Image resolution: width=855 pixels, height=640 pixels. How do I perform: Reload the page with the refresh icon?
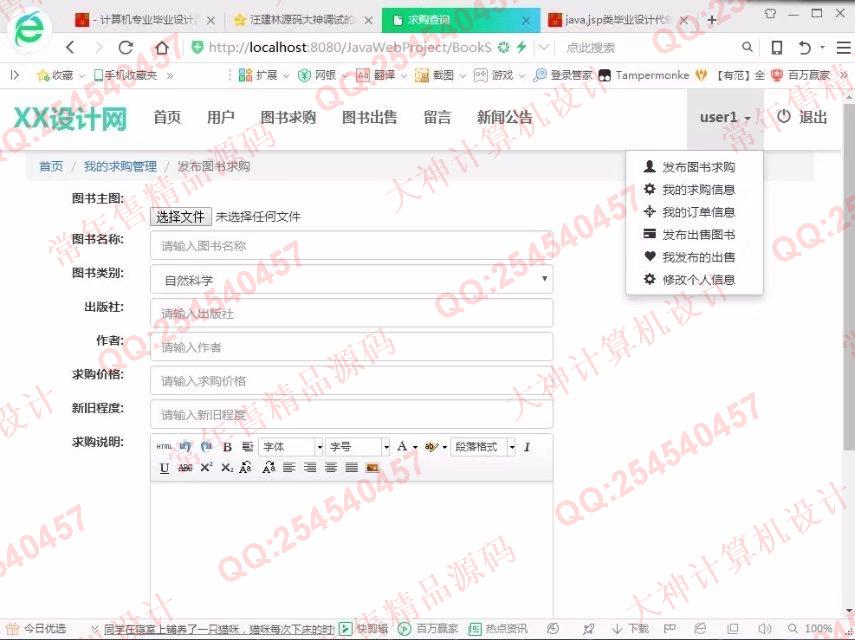[126, 48]
